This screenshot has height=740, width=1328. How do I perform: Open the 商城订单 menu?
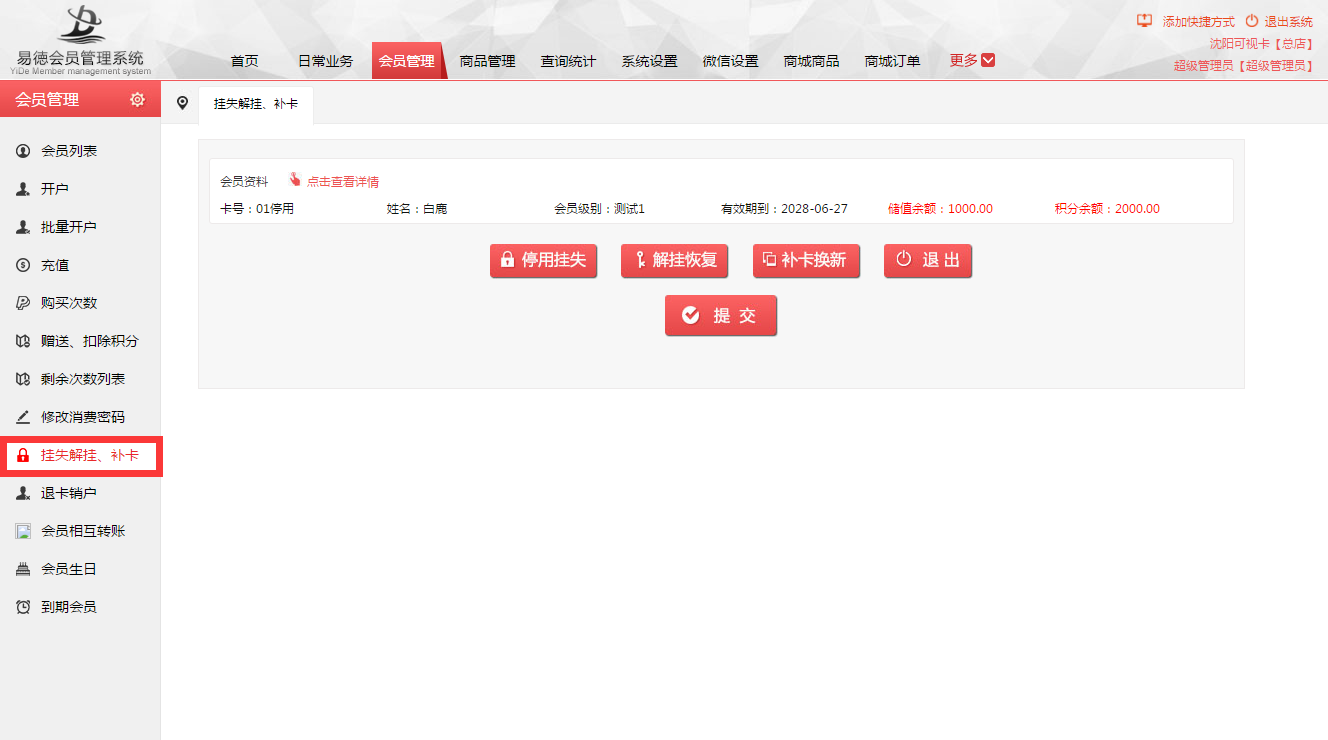(x=893, y=61)
